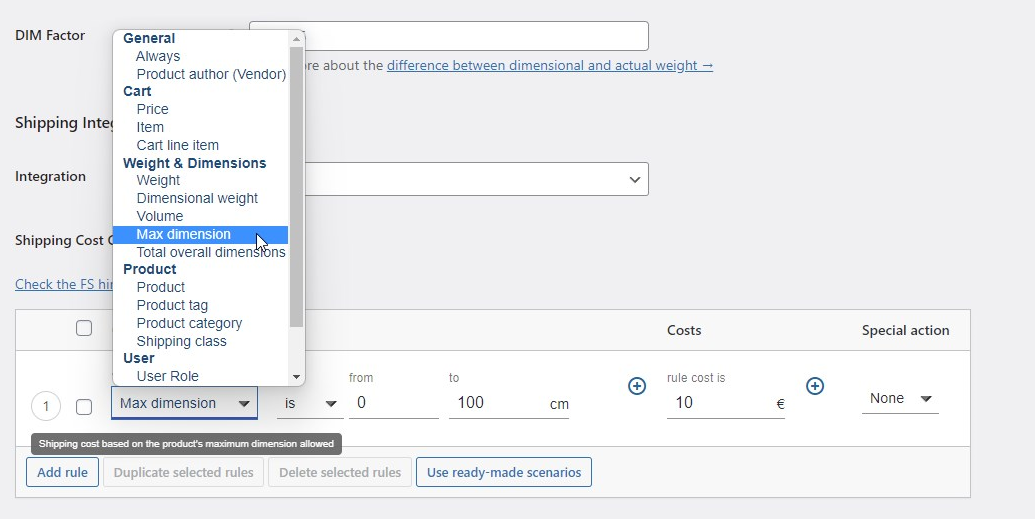Image resolution: width=1035 pixels, height=519 pixels.
Task: Click the rule number 1 circle handle
Action: (x=46, y=406)
